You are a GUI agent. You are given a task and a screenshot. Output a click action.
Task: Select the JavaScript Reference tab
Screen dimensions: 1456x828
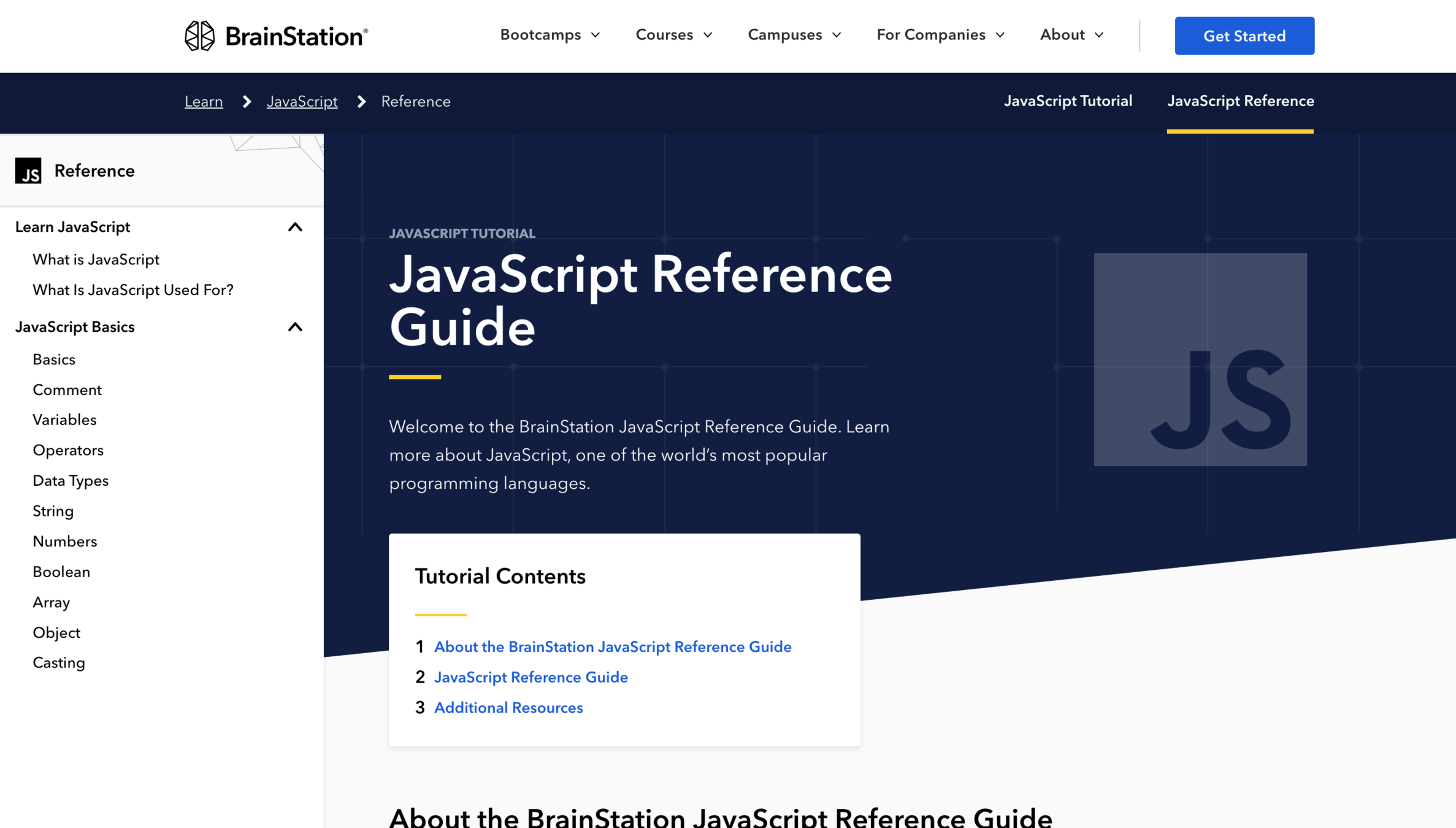tap(1240, 101)
